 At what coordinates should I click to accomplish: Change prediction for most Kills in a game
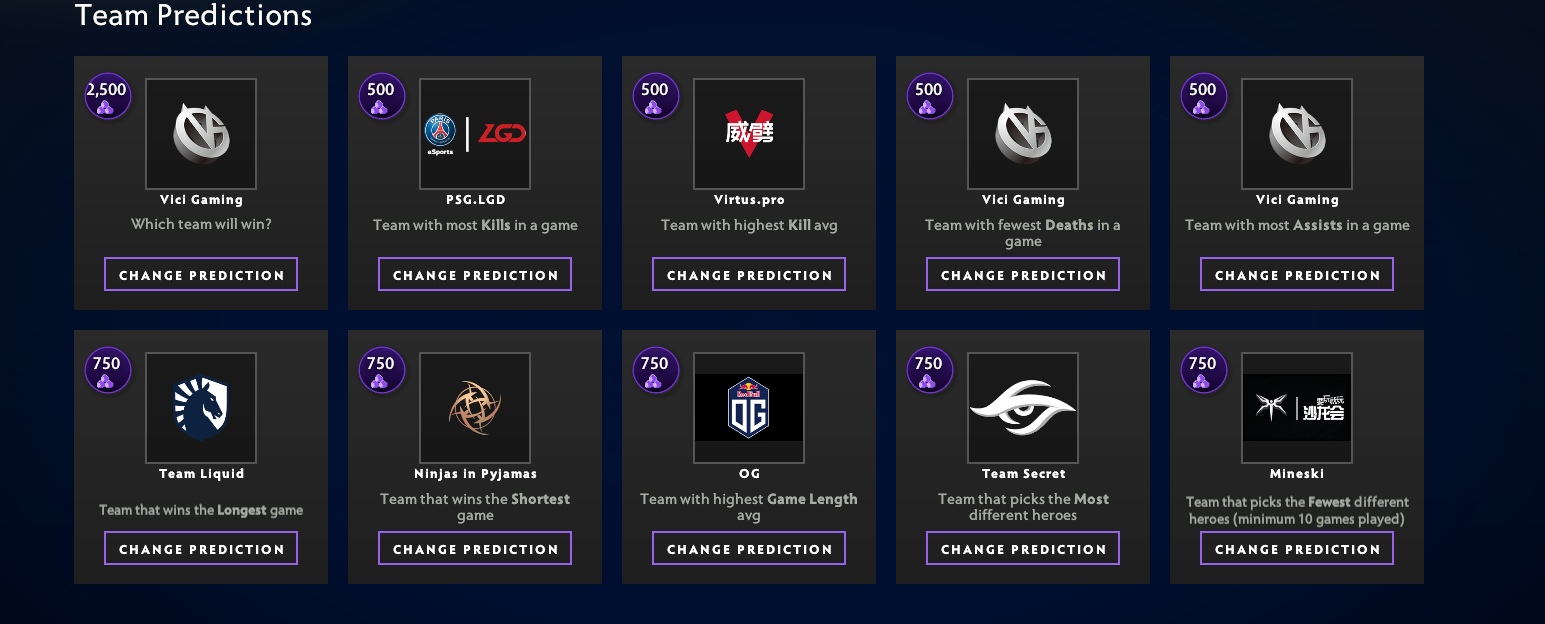click(475, 274)
